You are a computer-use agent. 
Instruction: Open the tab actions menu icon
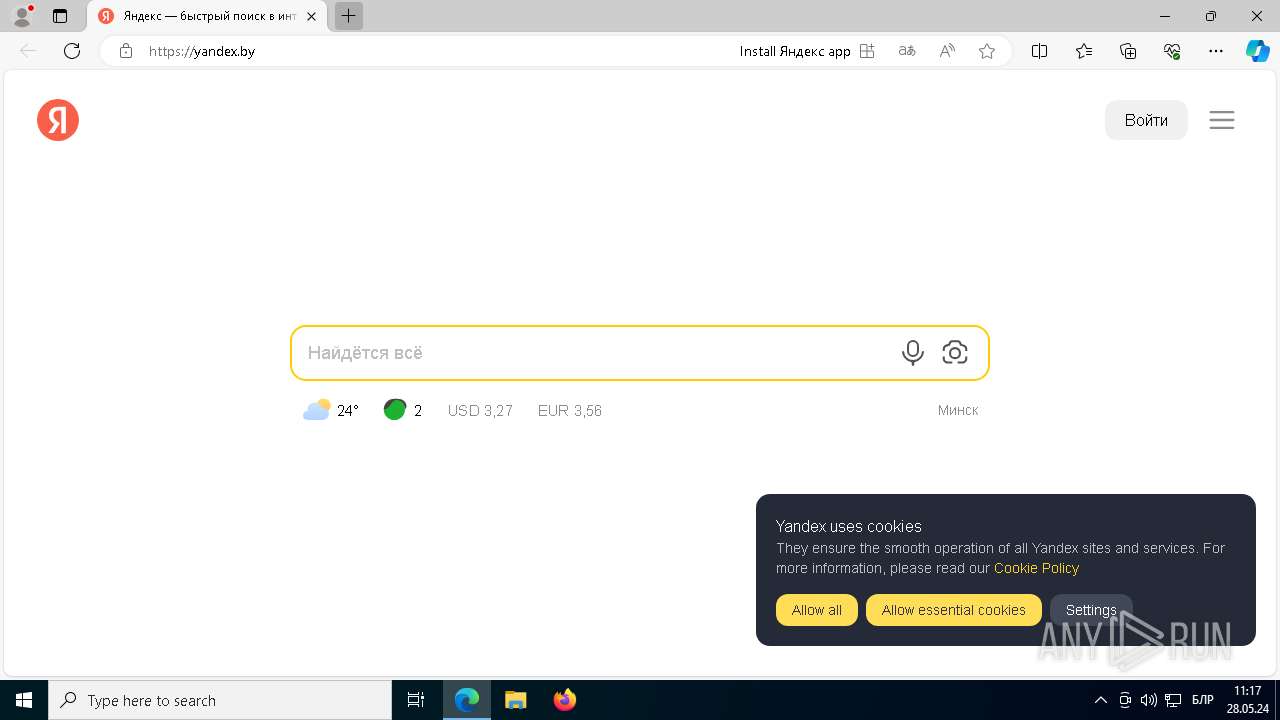click(60, 16)
